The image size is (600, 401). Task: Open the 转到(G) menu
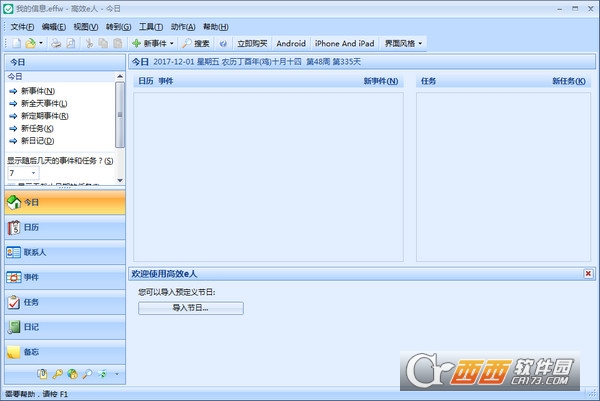[118, 27]
